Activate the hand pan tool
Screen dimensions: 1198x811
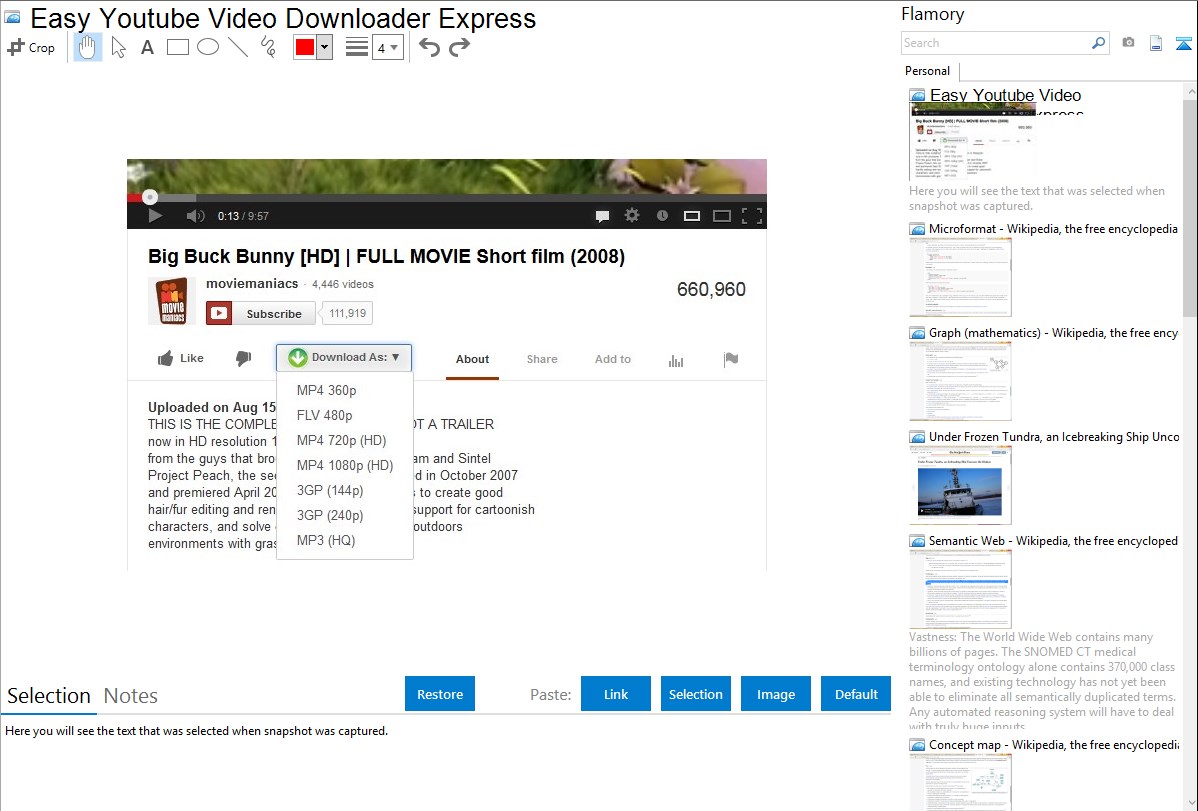pos(88,47)
